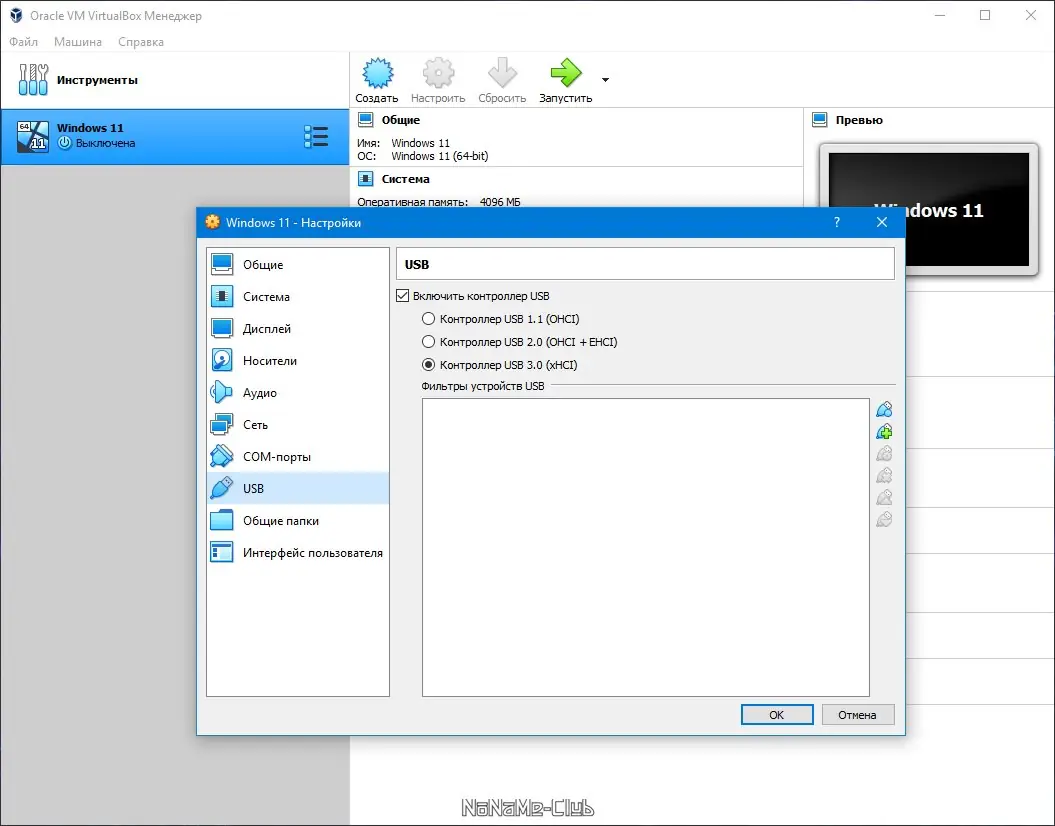Click the Создать (Create) toolbar icon
Image resolution: width=1055 pixels, height=826 pixels.
click(x=377, y=73)
